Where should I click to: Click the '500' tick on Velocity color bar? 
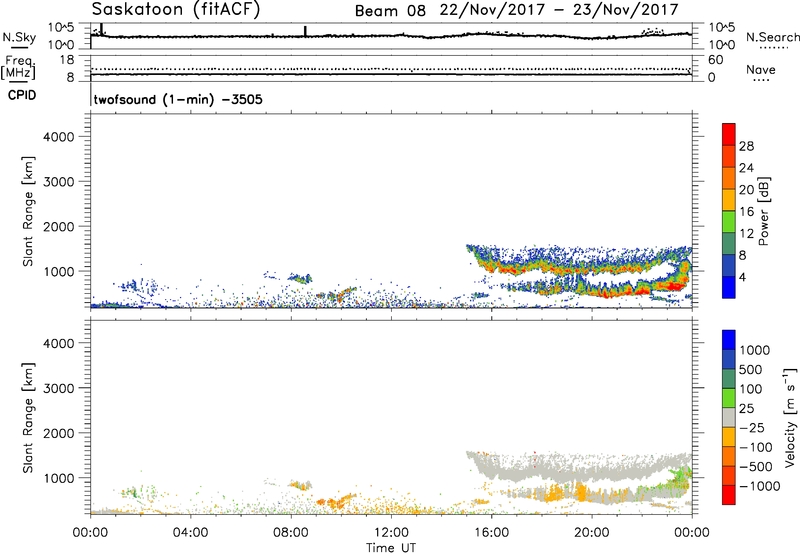[751, 369]
